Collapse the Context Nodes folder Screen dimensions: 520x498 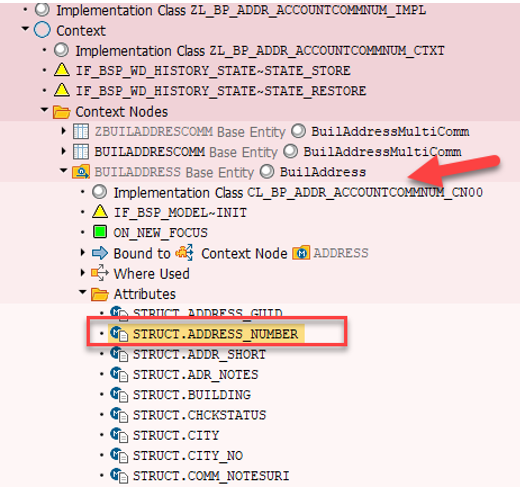pyautogui.click(x=44, y=110)
